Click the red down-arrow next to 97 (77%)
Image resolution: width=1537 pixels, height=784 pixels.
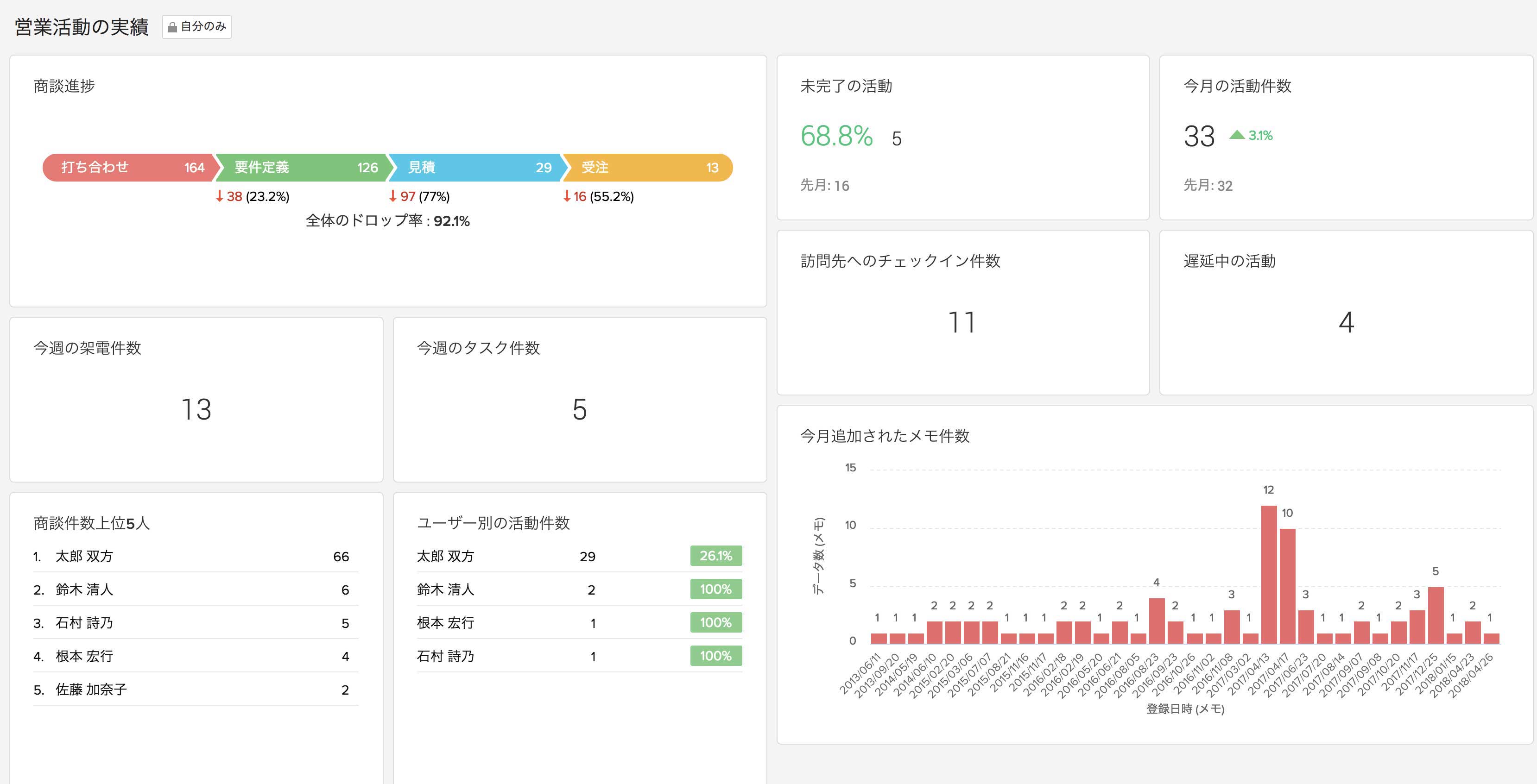pyautogui.click(x=392, y=196)
